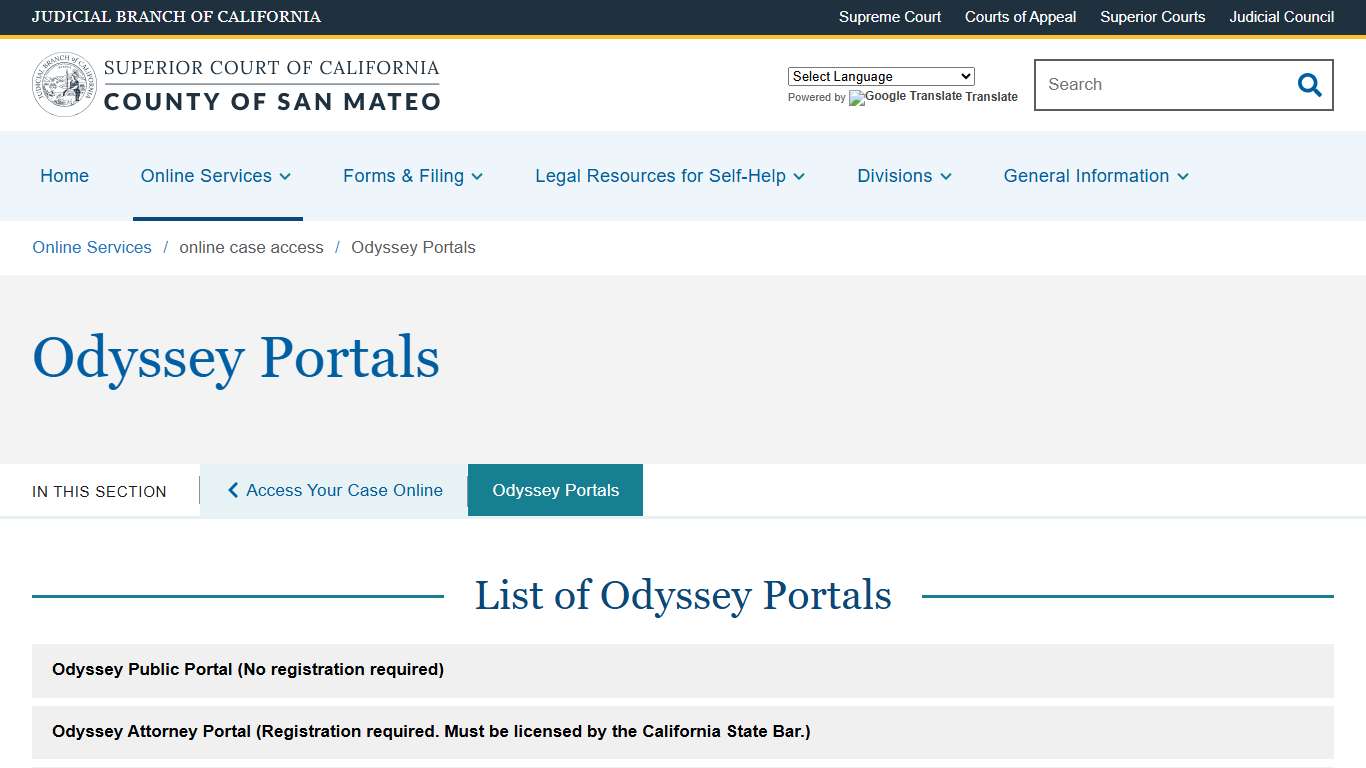Open the Home menu item
Viewport: 1366px width, 768px height.
(x=64, y=176)
